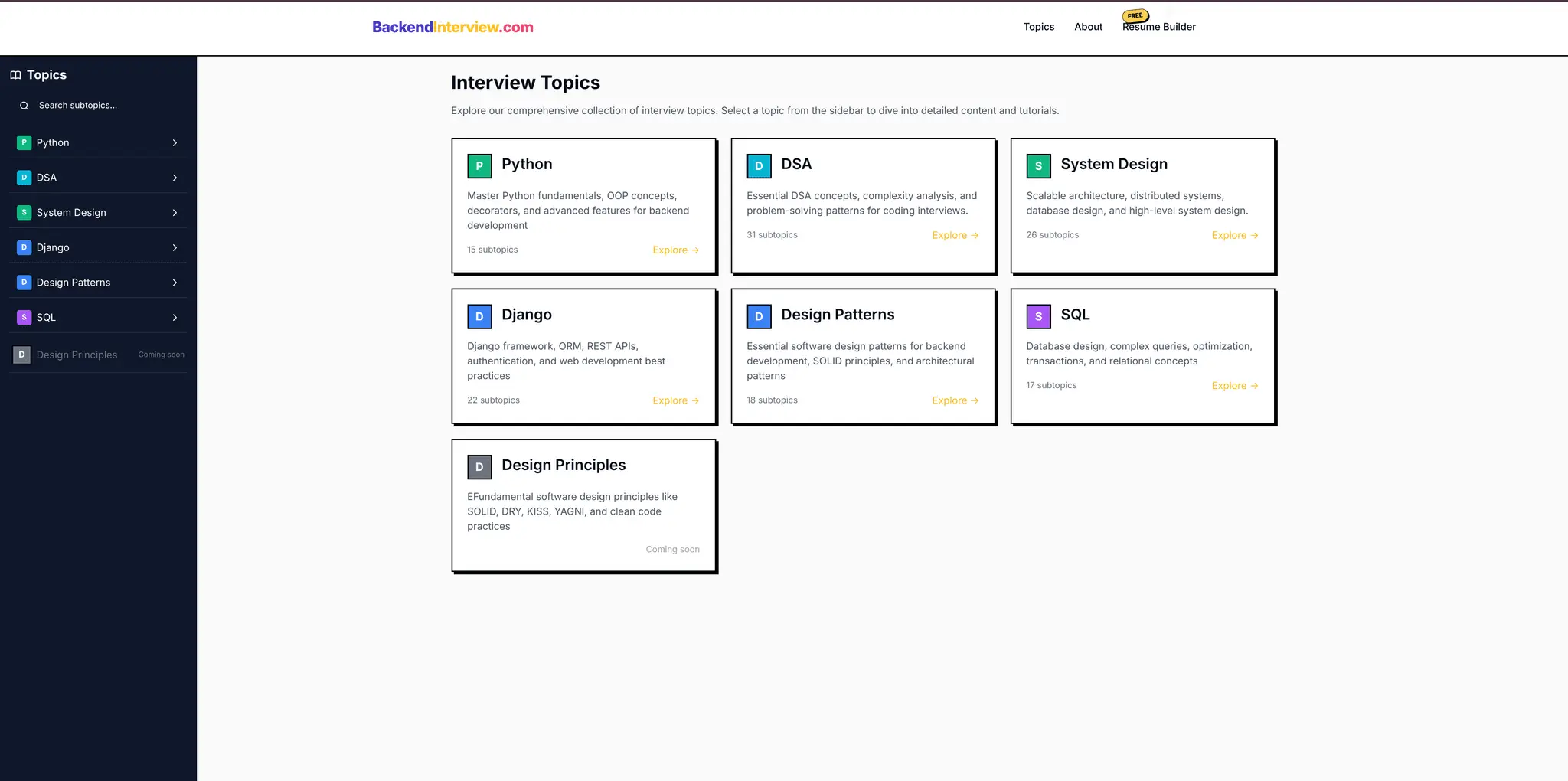Click the green P badge on the Python card
Screen dimensions: 1568x781
click(x=479, y=165)
